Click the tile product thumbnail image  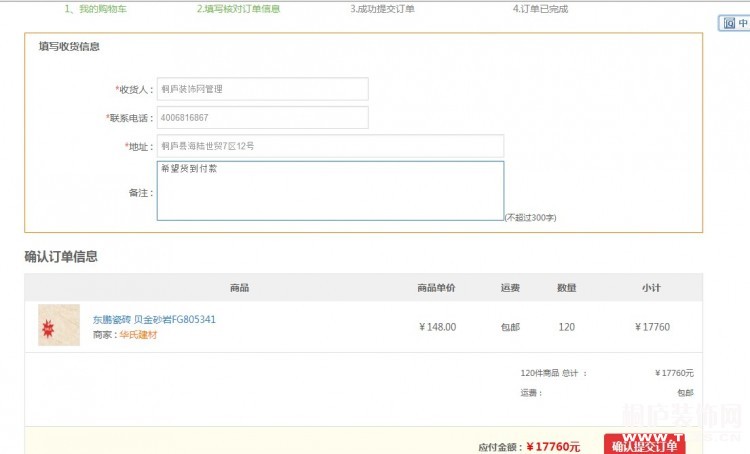click(59, 325)
